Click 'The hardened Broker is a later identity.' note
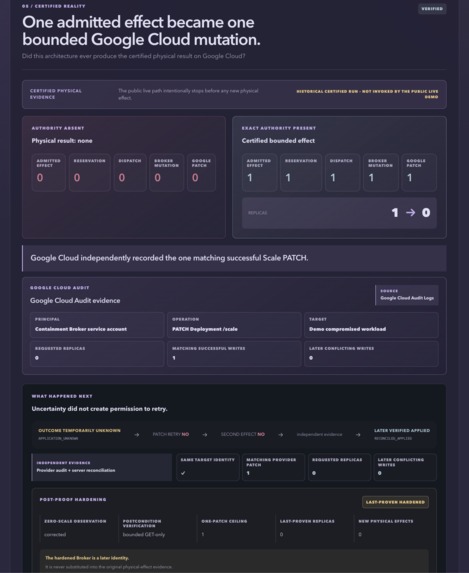Viewport: 469px width, 573px height. pos(87,558)
